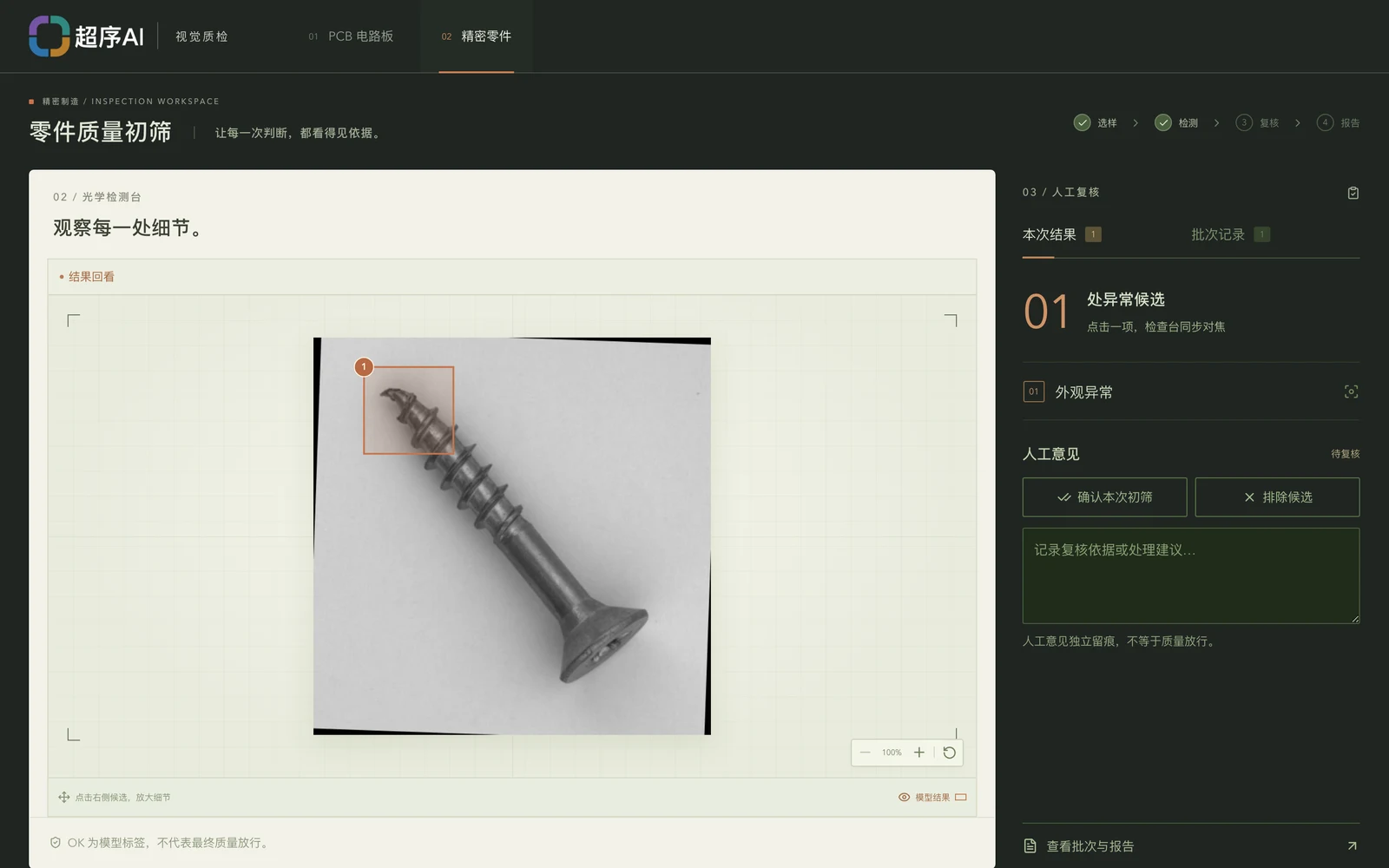
Task: Open the 批次记录 tab
Action: (x=1230, y=235)
